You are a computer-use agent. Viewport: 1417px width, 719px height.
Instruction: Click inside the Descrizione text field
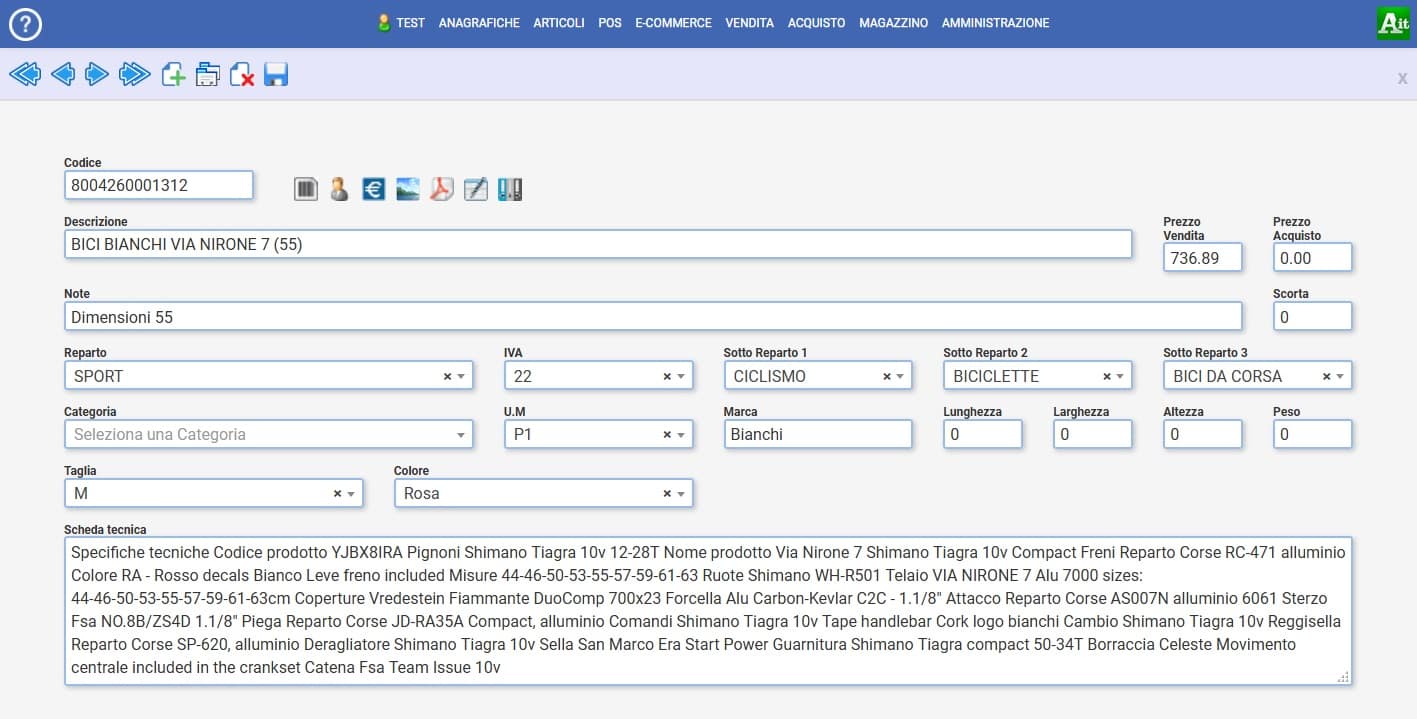pyautogui.click(x=597, y=244)
